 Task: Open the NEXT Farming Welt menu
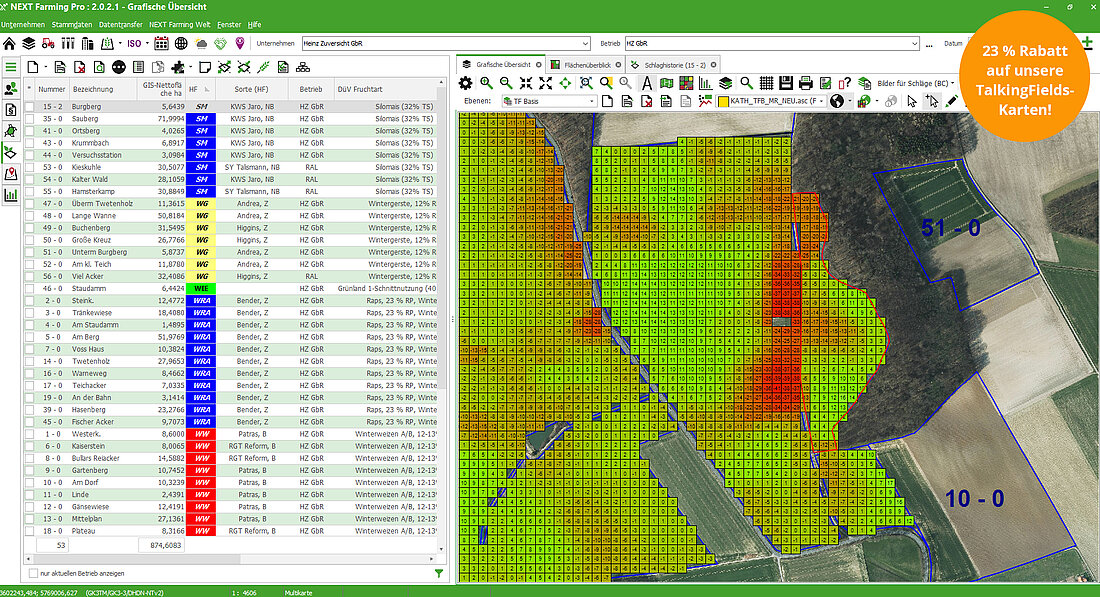(180, 25)
